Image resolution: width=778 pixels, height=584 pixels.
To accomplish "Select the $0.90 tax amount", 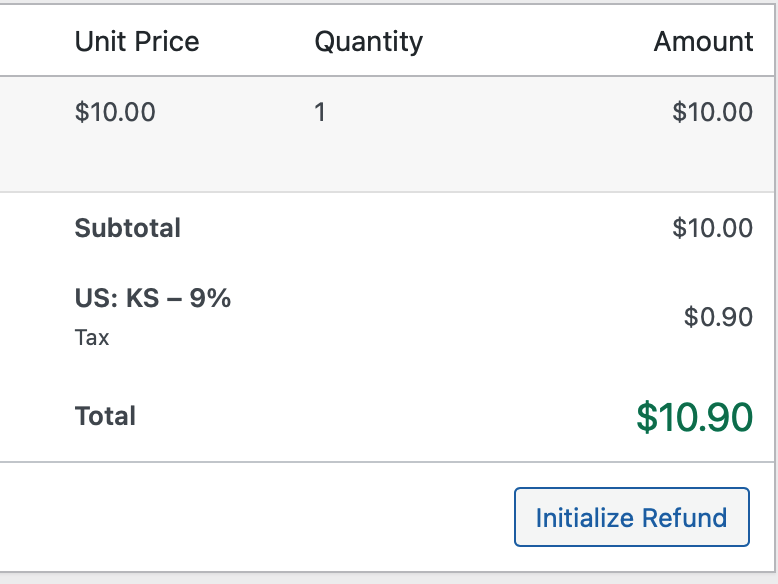I will (718, 317).
